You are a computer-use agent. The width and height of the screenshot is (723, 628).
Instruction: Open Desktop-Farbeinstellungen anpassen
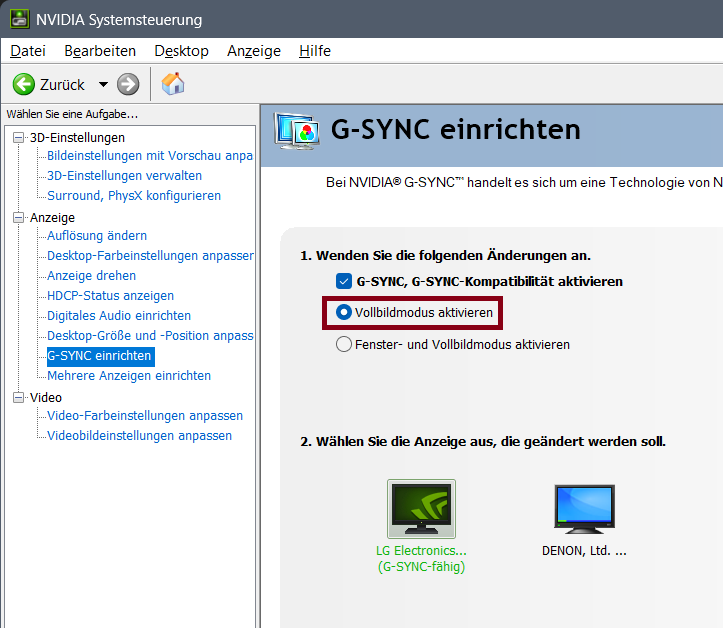coord(150,255)
